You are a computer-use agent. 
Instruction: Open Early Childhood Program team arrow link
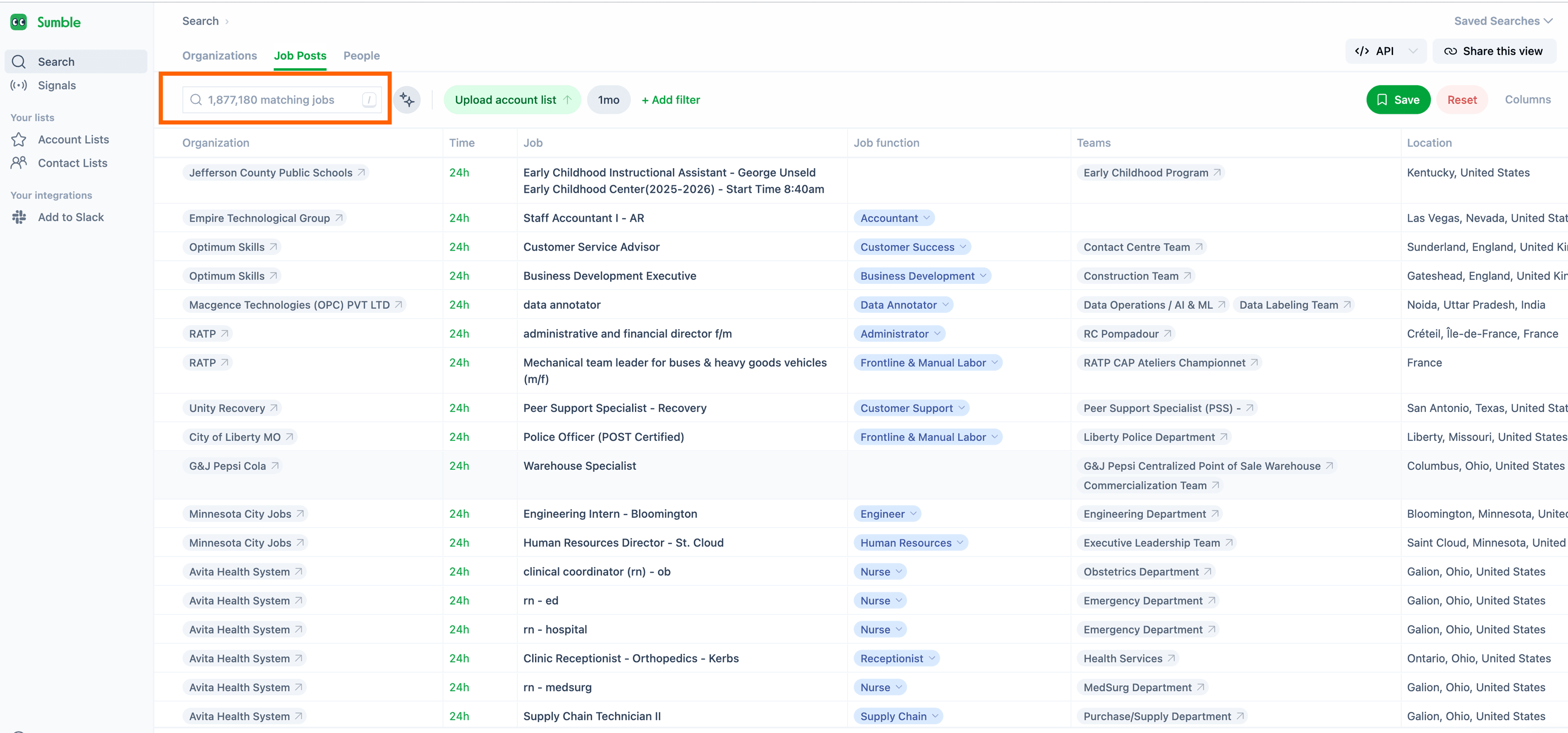(1217, 173)
